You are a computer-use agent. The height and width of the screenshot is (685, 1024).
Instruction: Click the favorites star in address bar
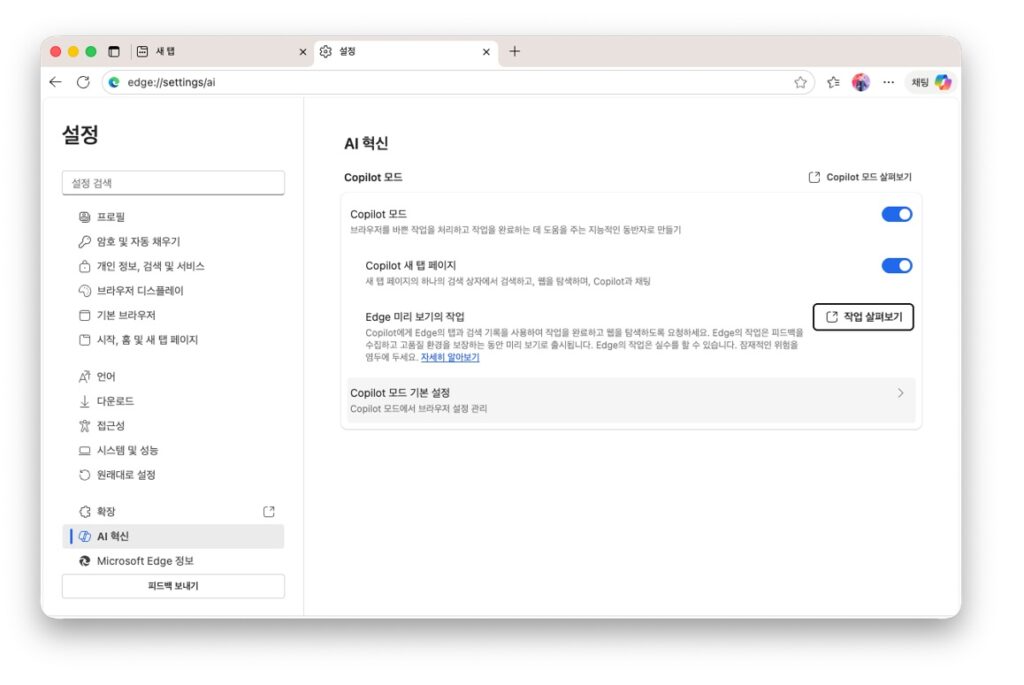point(800,83)
